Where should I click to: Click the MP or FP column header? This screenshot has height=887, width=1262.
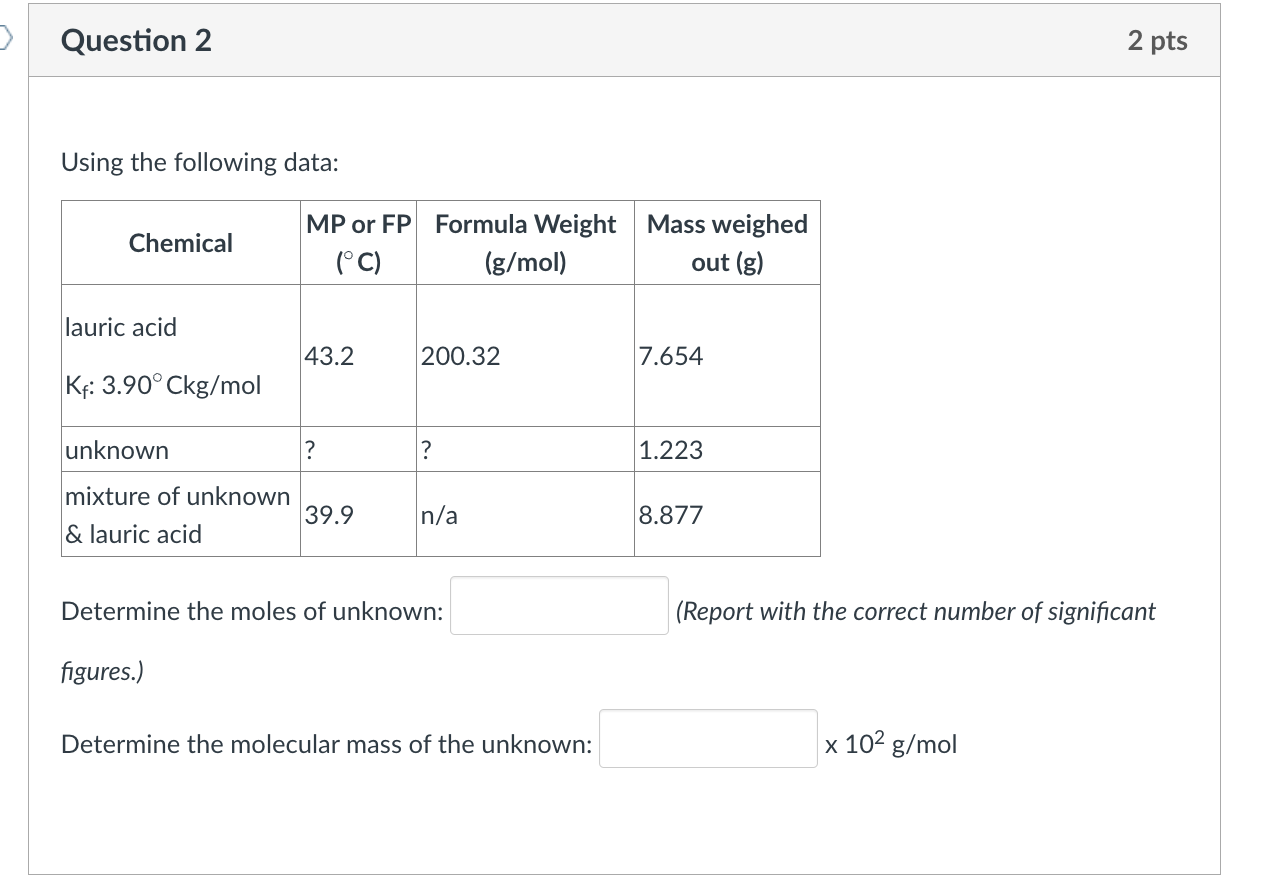(359, 242)
